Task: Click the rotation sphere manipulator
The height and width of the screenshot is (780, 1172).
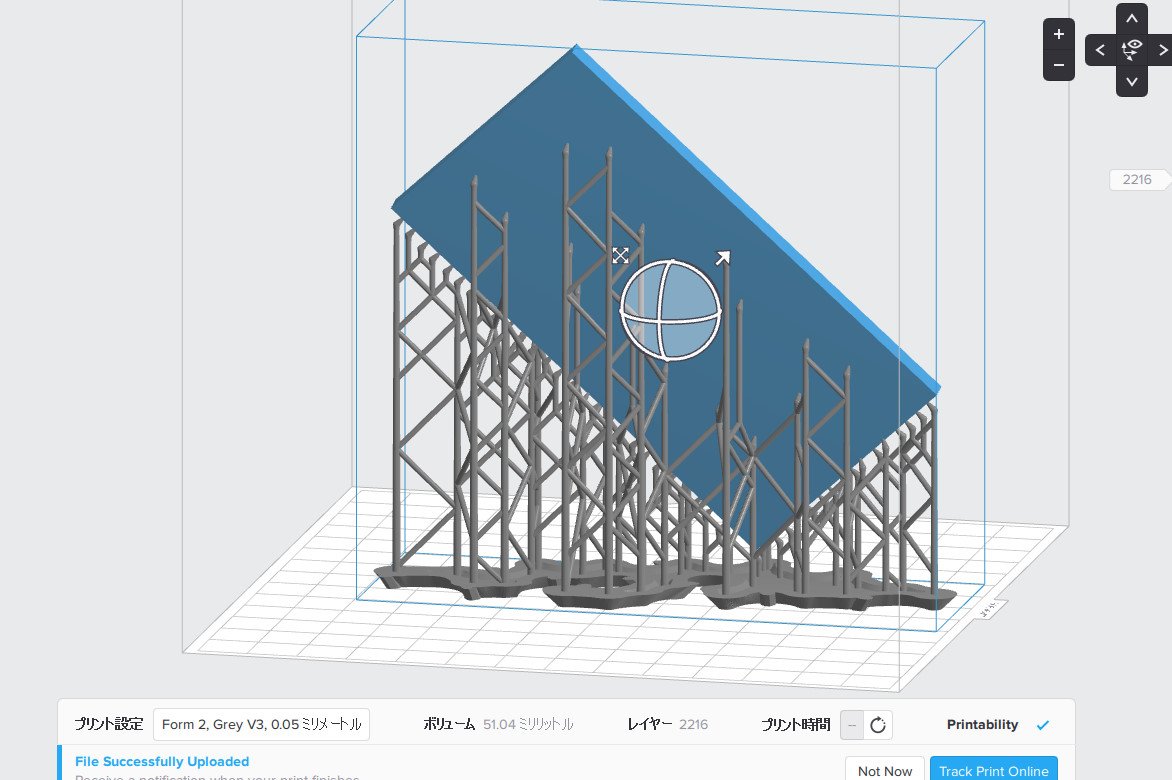Action: tap(670, 310)
